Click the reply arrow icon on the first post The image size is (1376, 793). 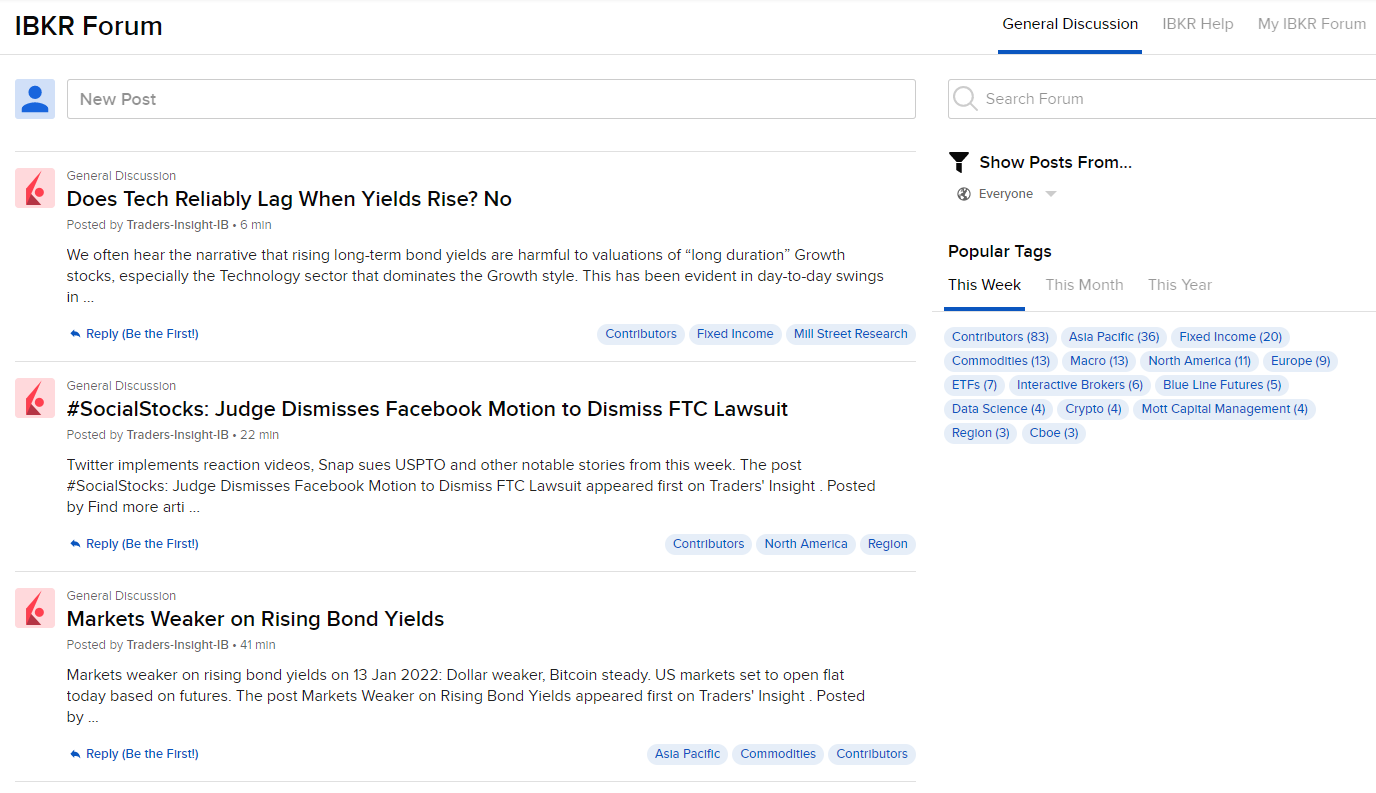click(x=74, y=332)
